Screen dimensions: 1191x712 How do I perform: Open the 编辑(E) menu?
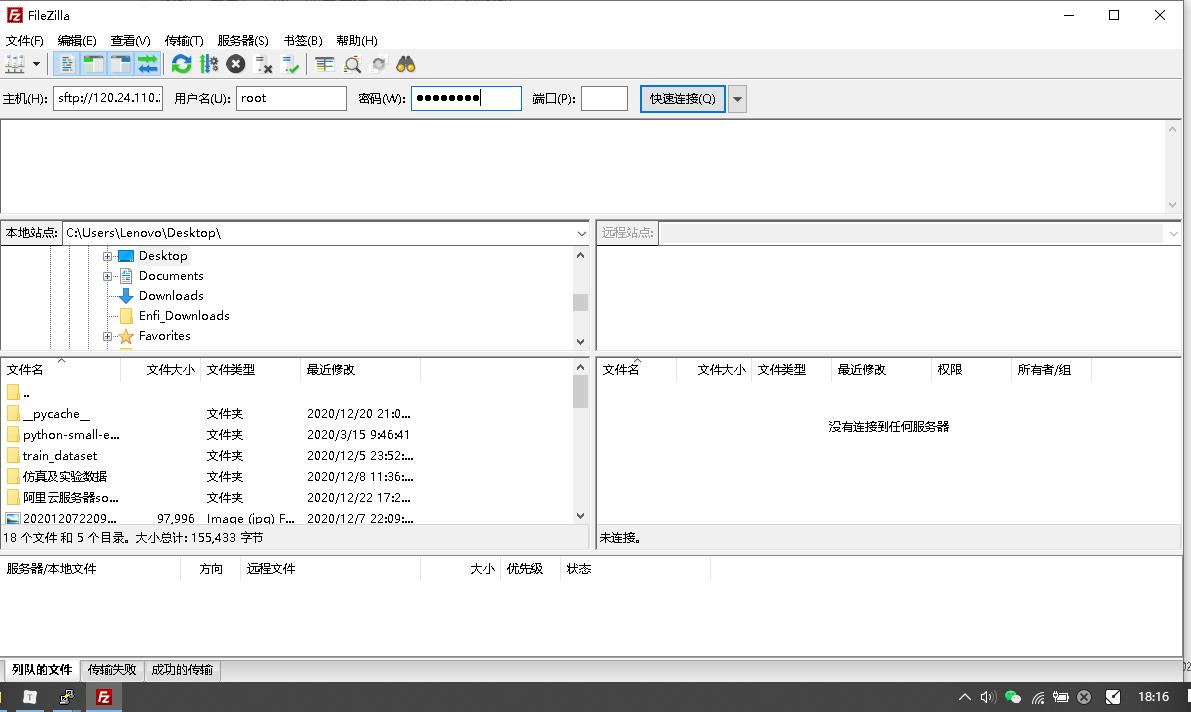77,40
